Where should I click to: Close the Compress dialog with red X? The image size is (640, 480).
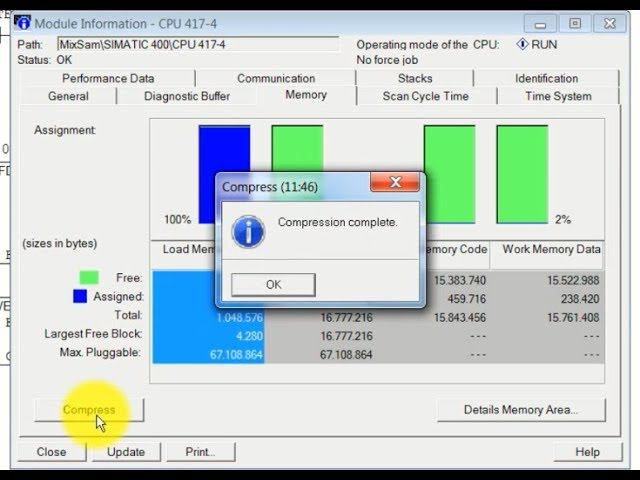pyautogui.click(x=395, y=182)
